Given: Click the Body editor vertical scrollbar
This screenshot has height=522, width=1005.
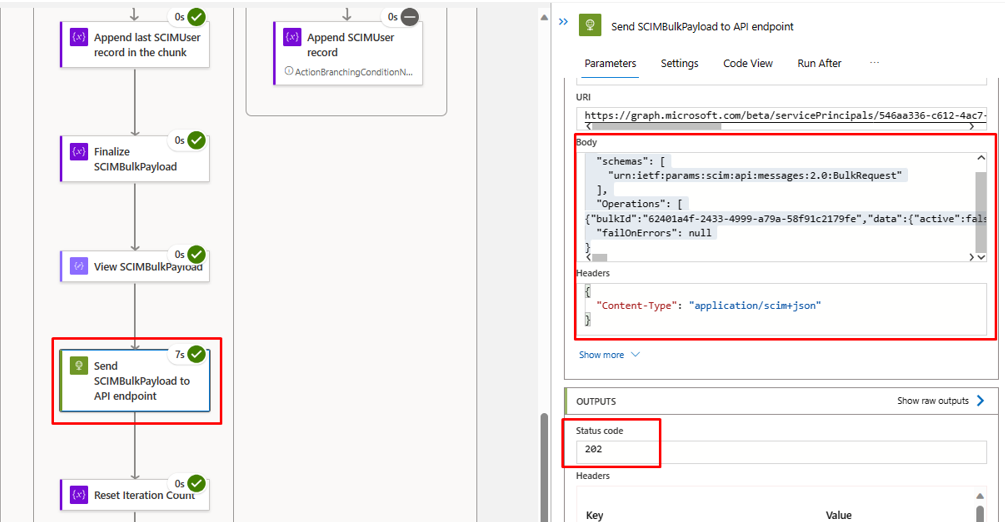Looking at the screenshot, I should tap(981, 212).
